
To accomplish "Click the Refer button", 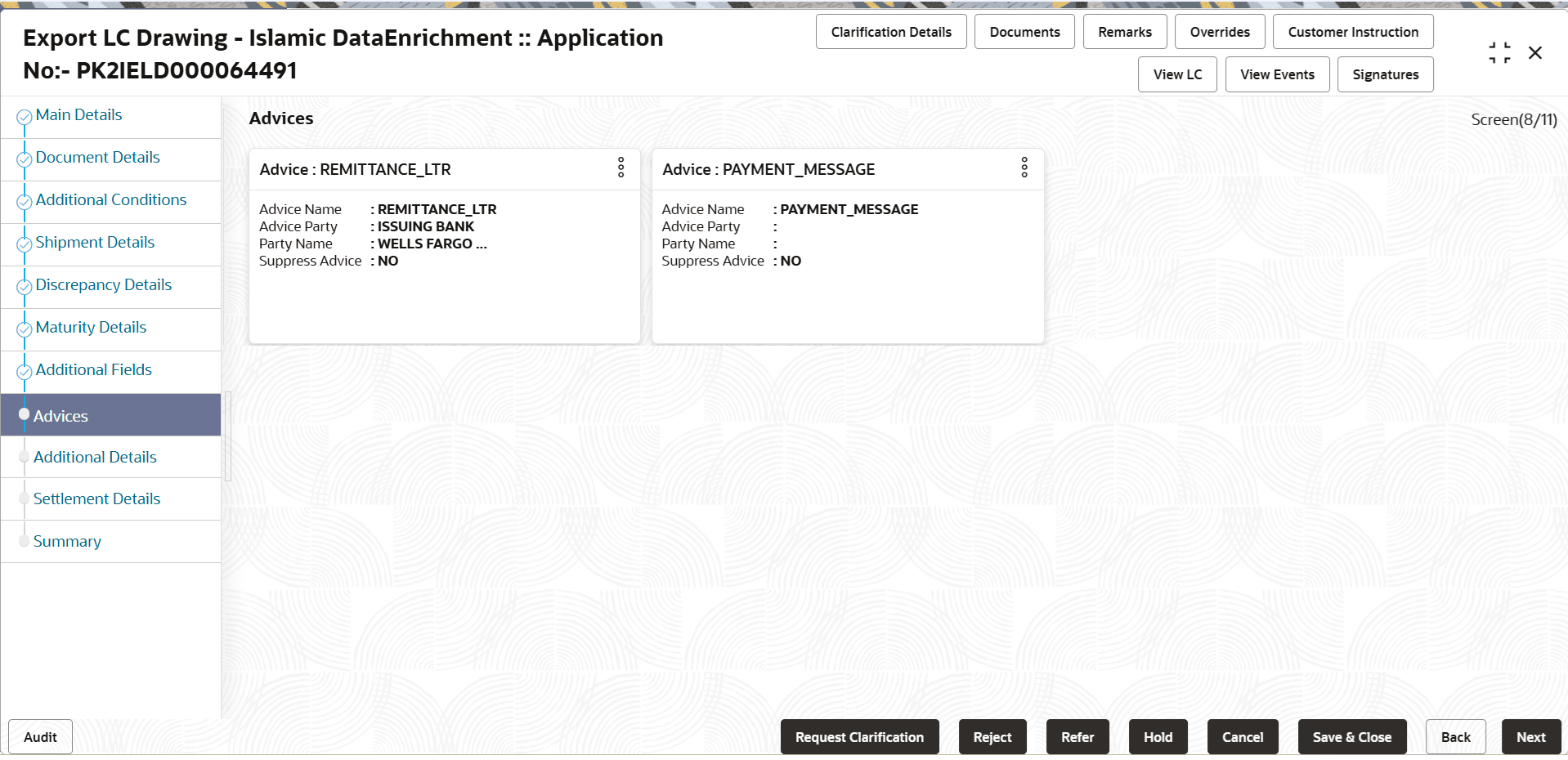I will (1077, 737).
